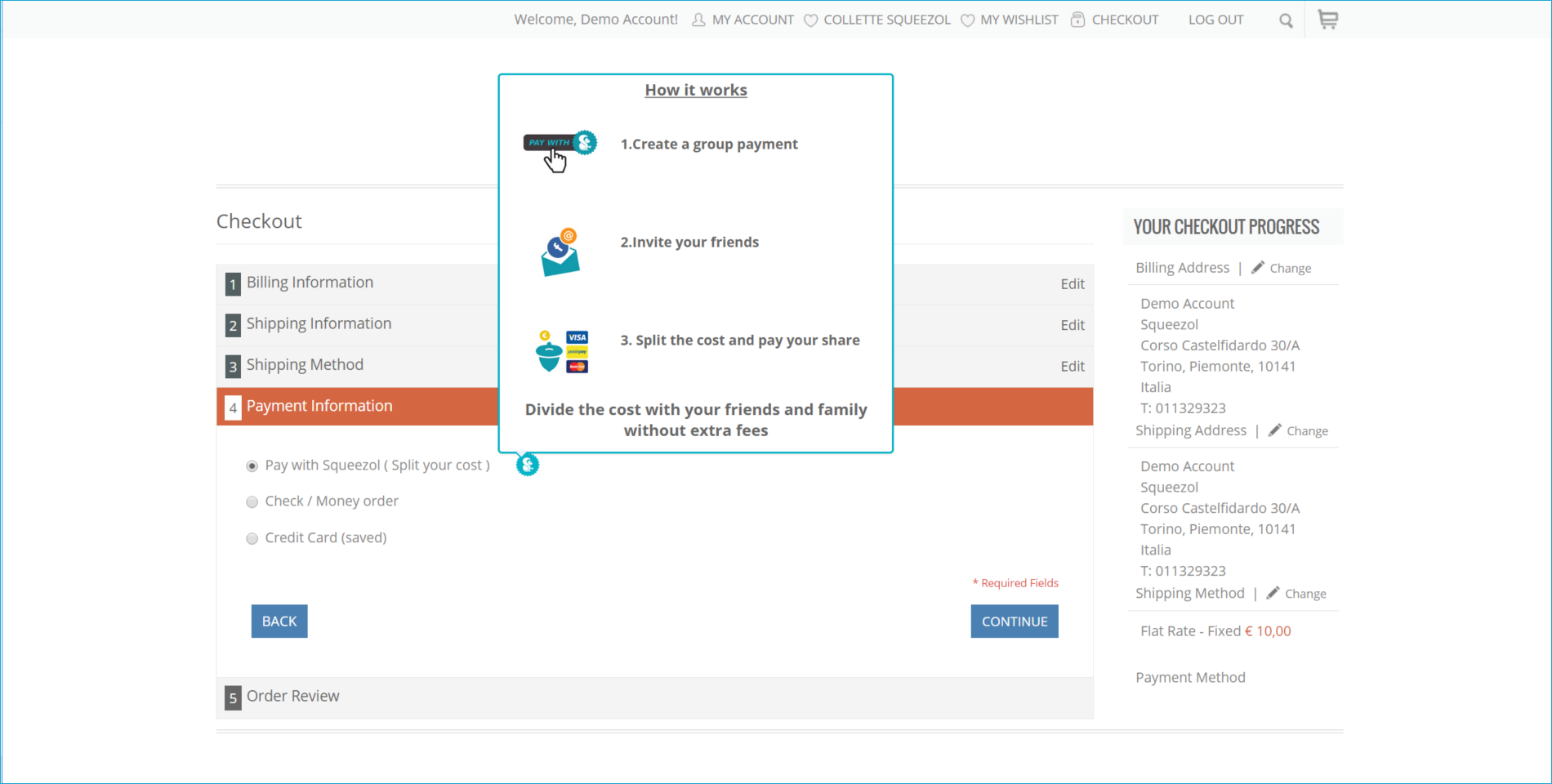Click the Checkout lock icon
Image resolution: width=1552 pixels, height=784 pixels.
tap(1078, 20)
